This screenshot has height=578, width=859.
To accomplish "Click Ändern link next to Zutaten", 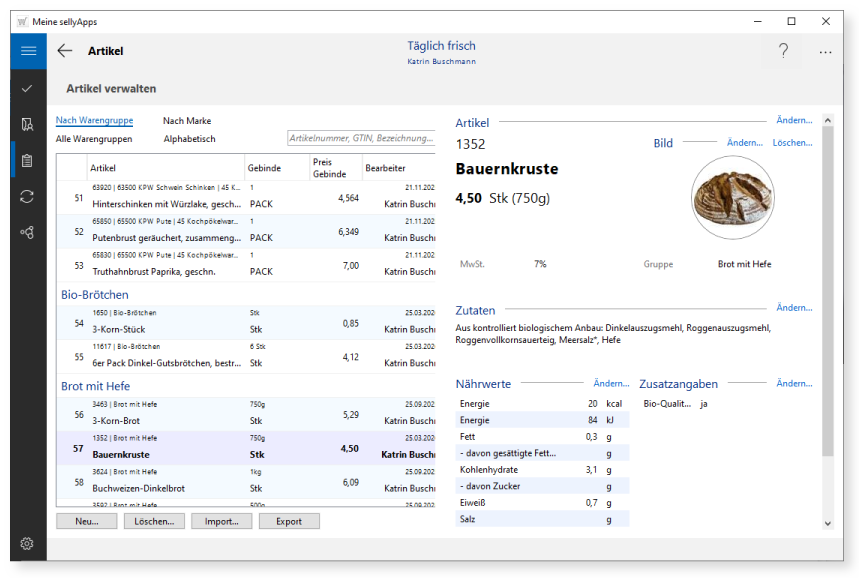I will [x=794, y=308].
